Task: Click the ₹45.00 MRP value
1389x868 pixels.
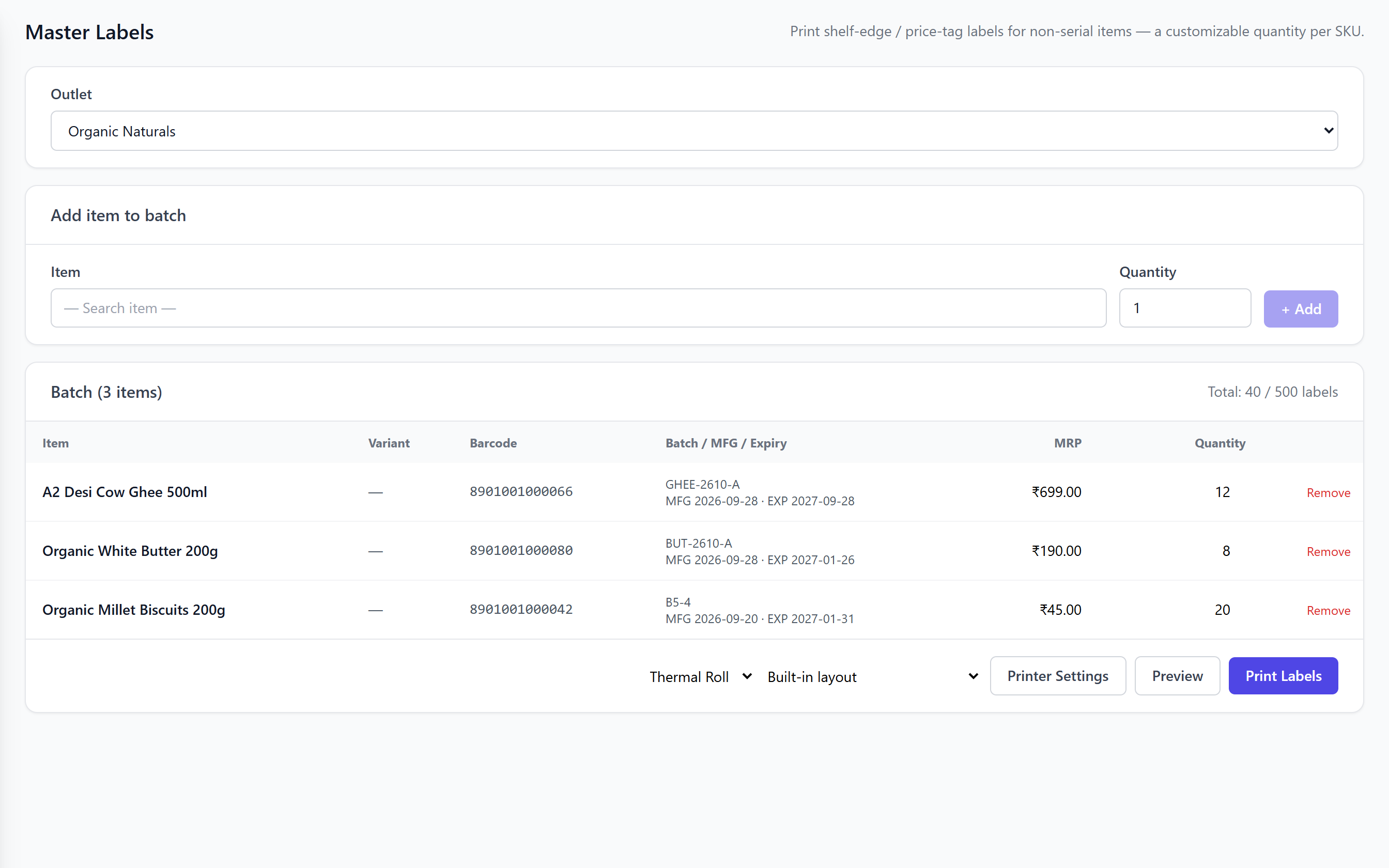Action: [x=1060, y=610]
